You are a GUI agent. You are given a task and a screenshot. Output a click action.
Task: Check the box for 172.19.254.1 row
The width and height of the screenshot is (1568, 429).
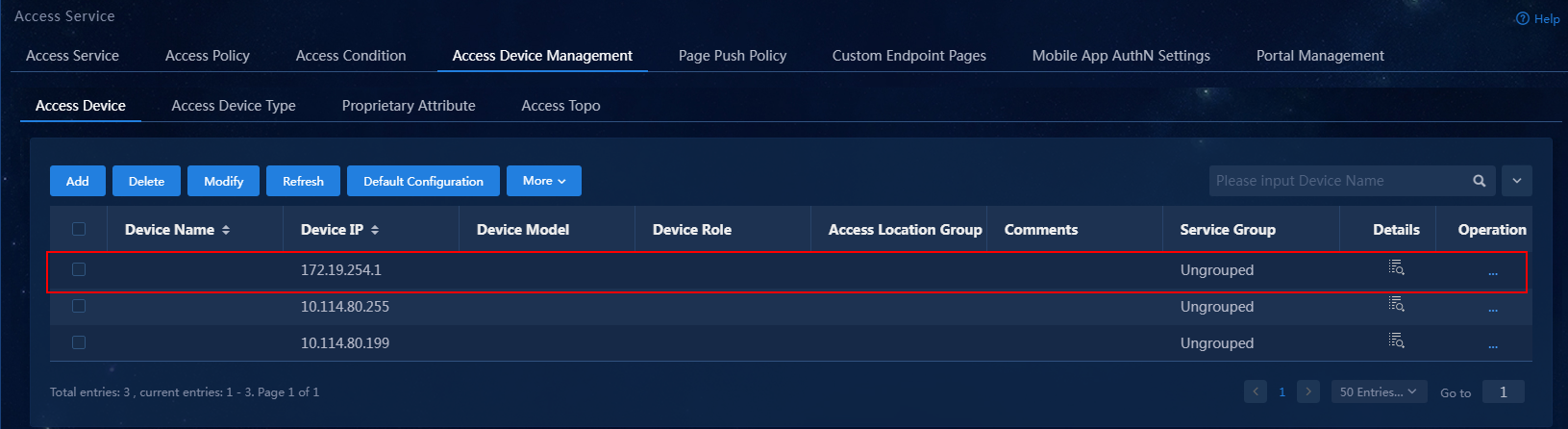click(79, 269)
